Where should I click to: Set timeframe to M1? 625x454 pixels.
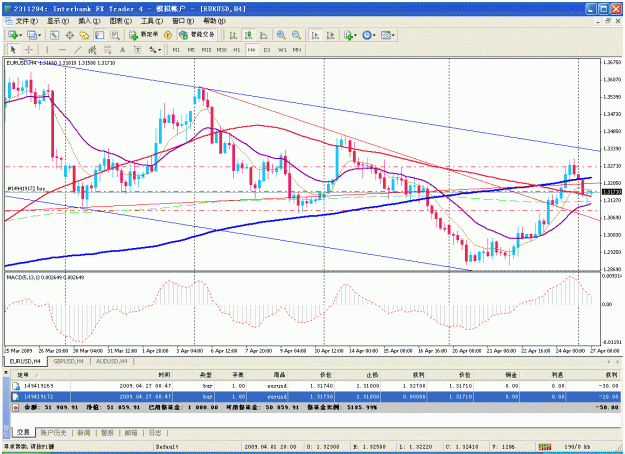pos(176,50)
